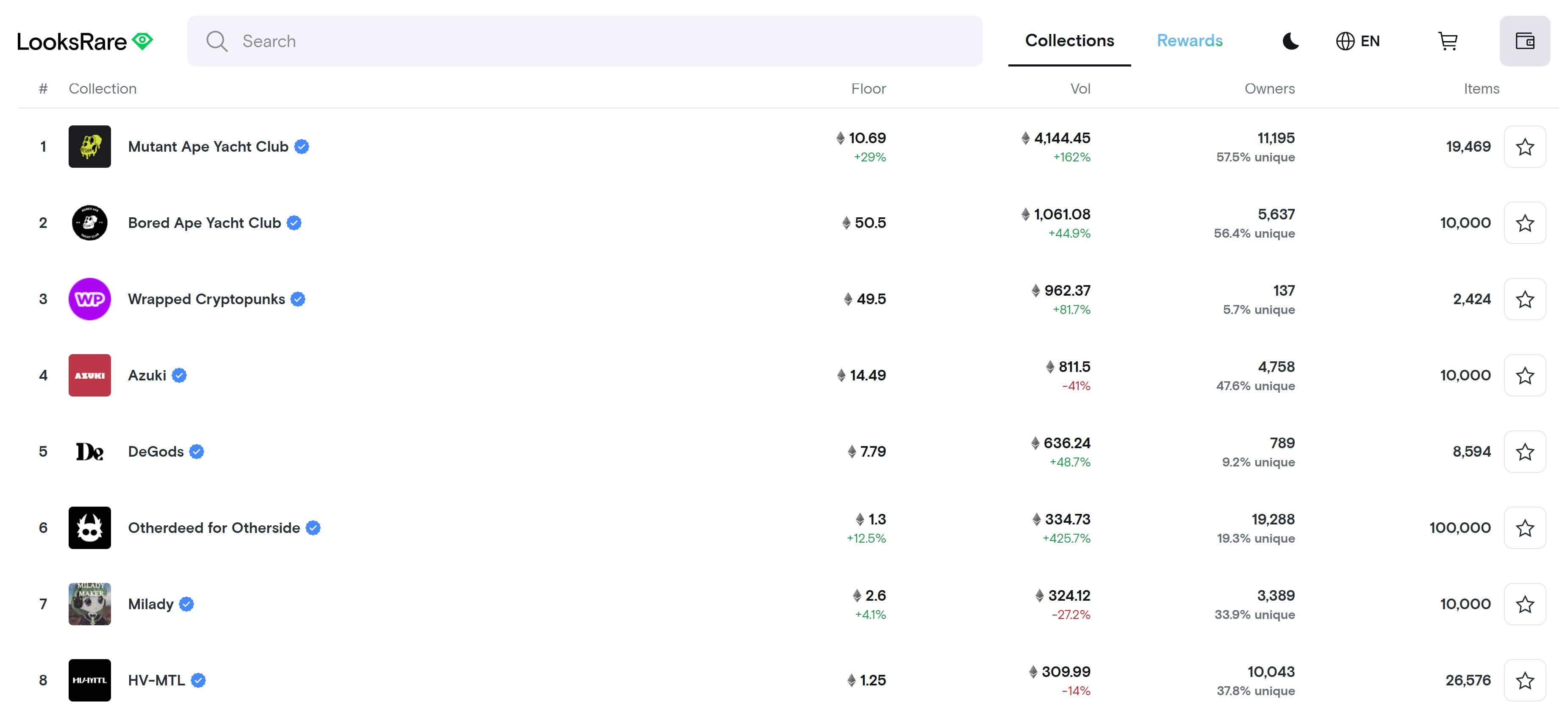Click the Collection column header

[x=102, y=89]
